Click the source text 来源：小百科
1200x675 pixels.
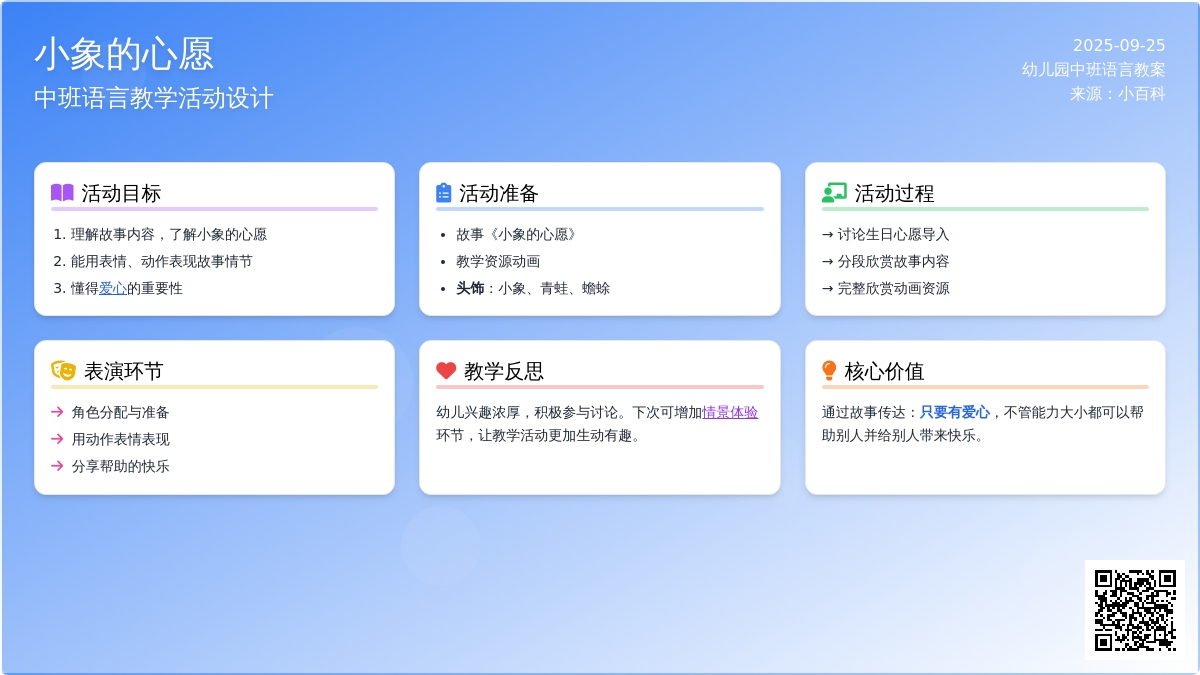click(1117, 93)
